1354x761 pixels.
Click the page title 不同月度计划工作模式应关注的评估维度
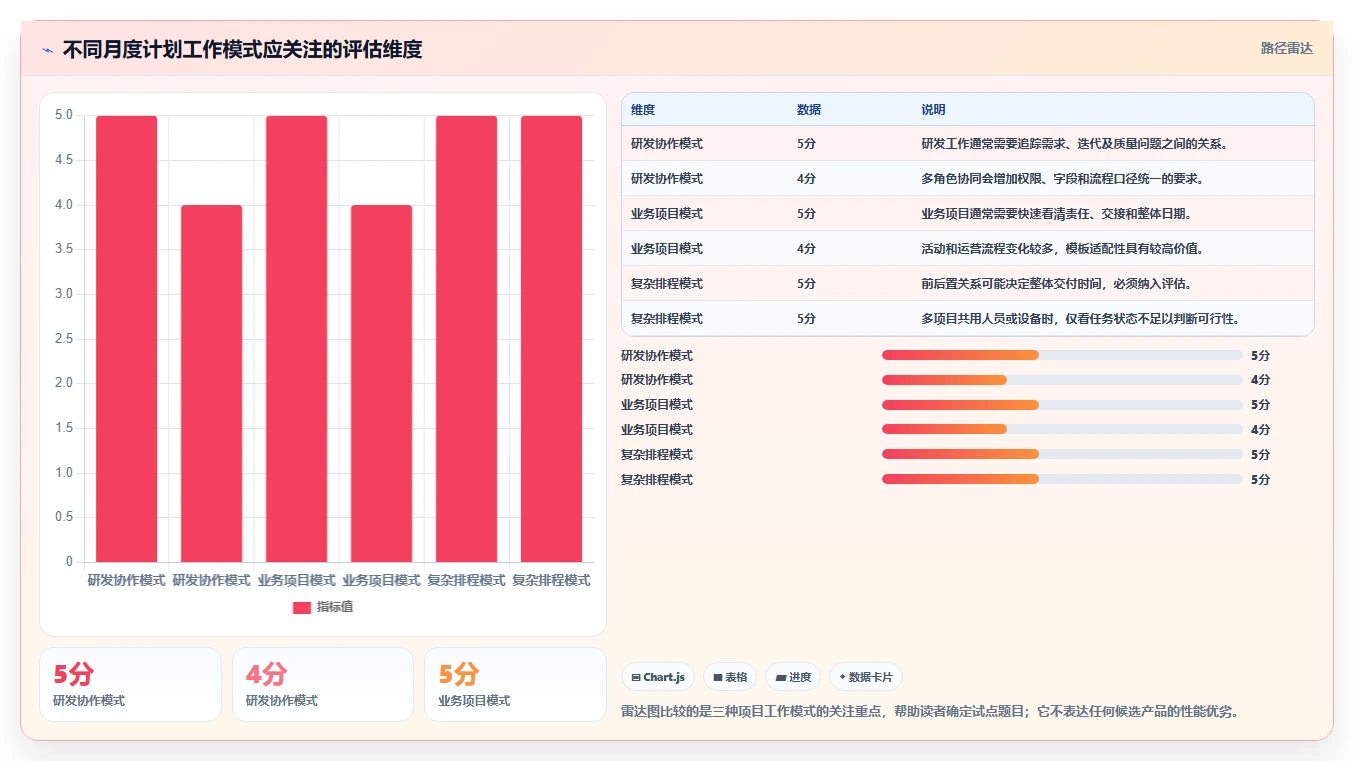coord(242,49)
